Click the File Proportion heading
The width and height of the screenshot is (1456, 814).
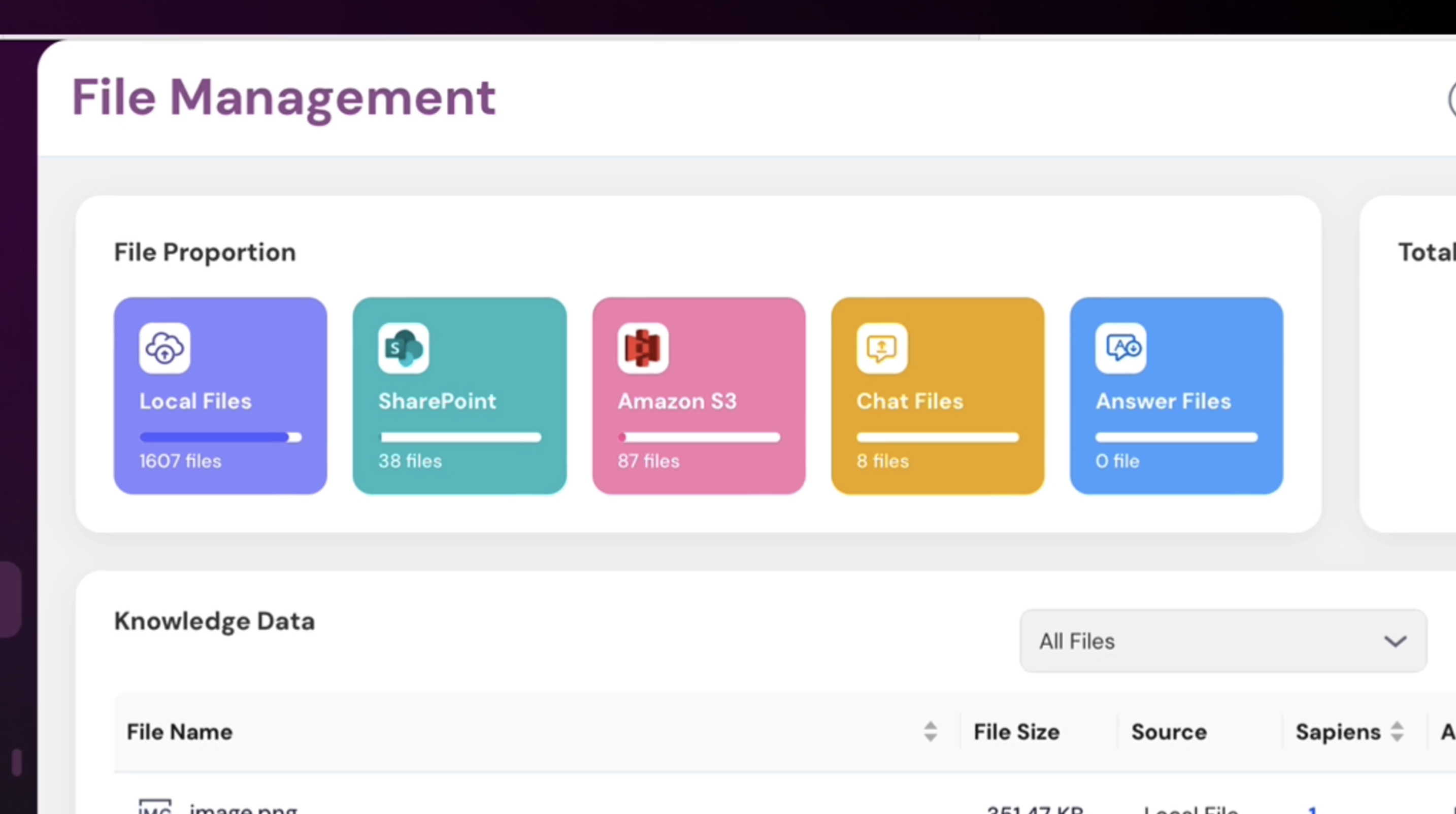(205, 252)
